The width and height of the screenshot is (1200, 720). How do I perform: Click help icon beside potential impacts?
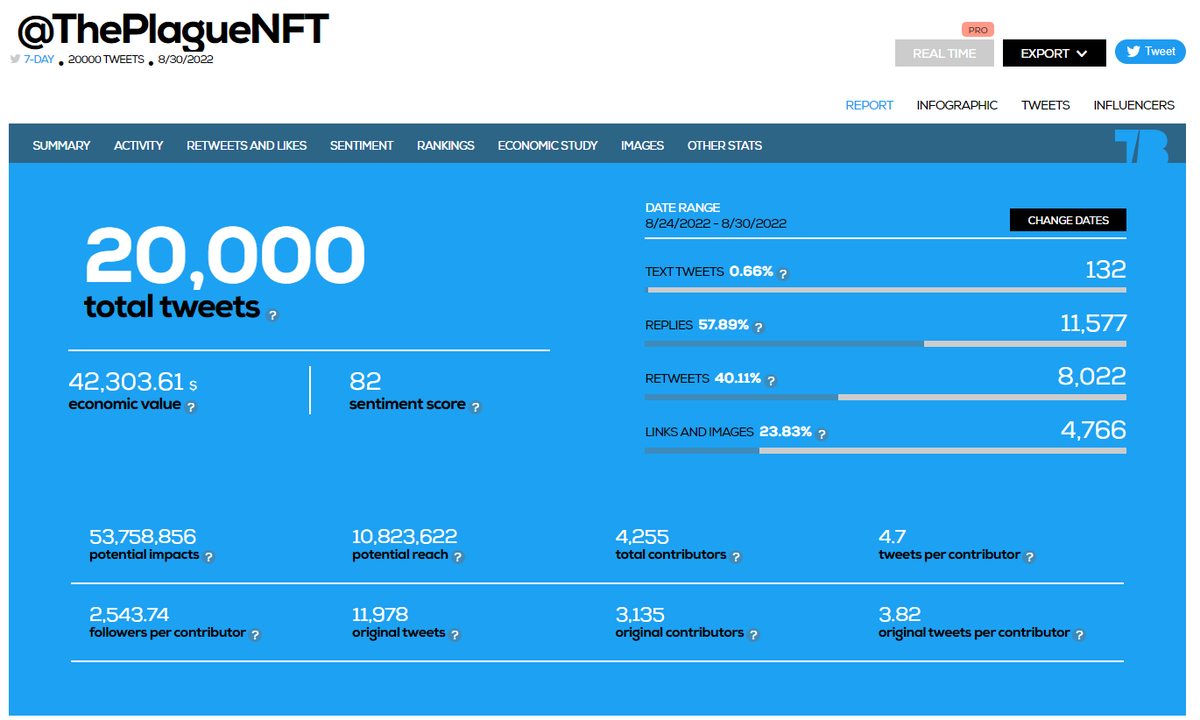pyautogui.click(x=209, y=557)
